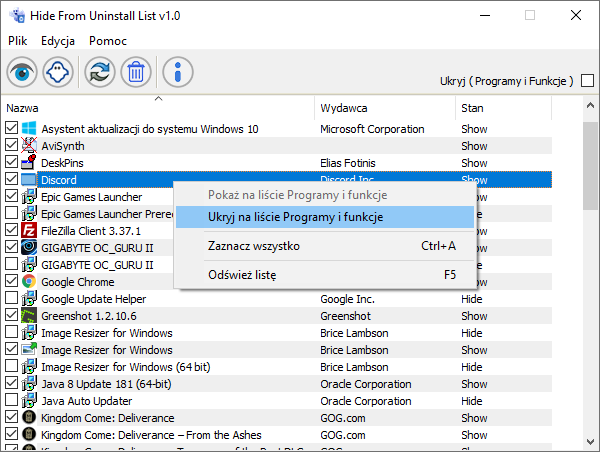Click the Epic Games Launcher icon

pyautogui.click(x=29, y=196)
